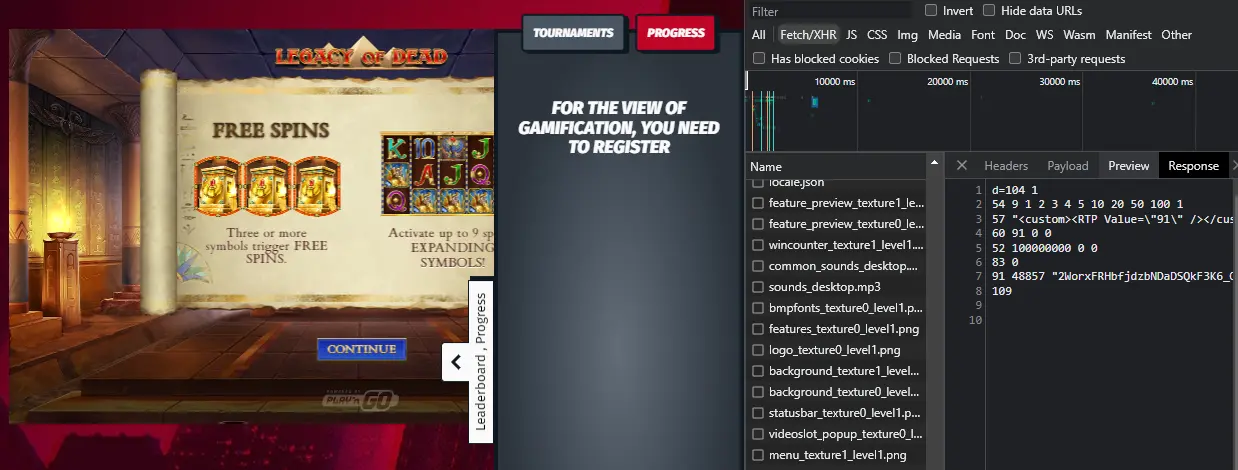1238x470 pixels.
Task: Close the request details pane with X
Action: click(x=961, y=165)
